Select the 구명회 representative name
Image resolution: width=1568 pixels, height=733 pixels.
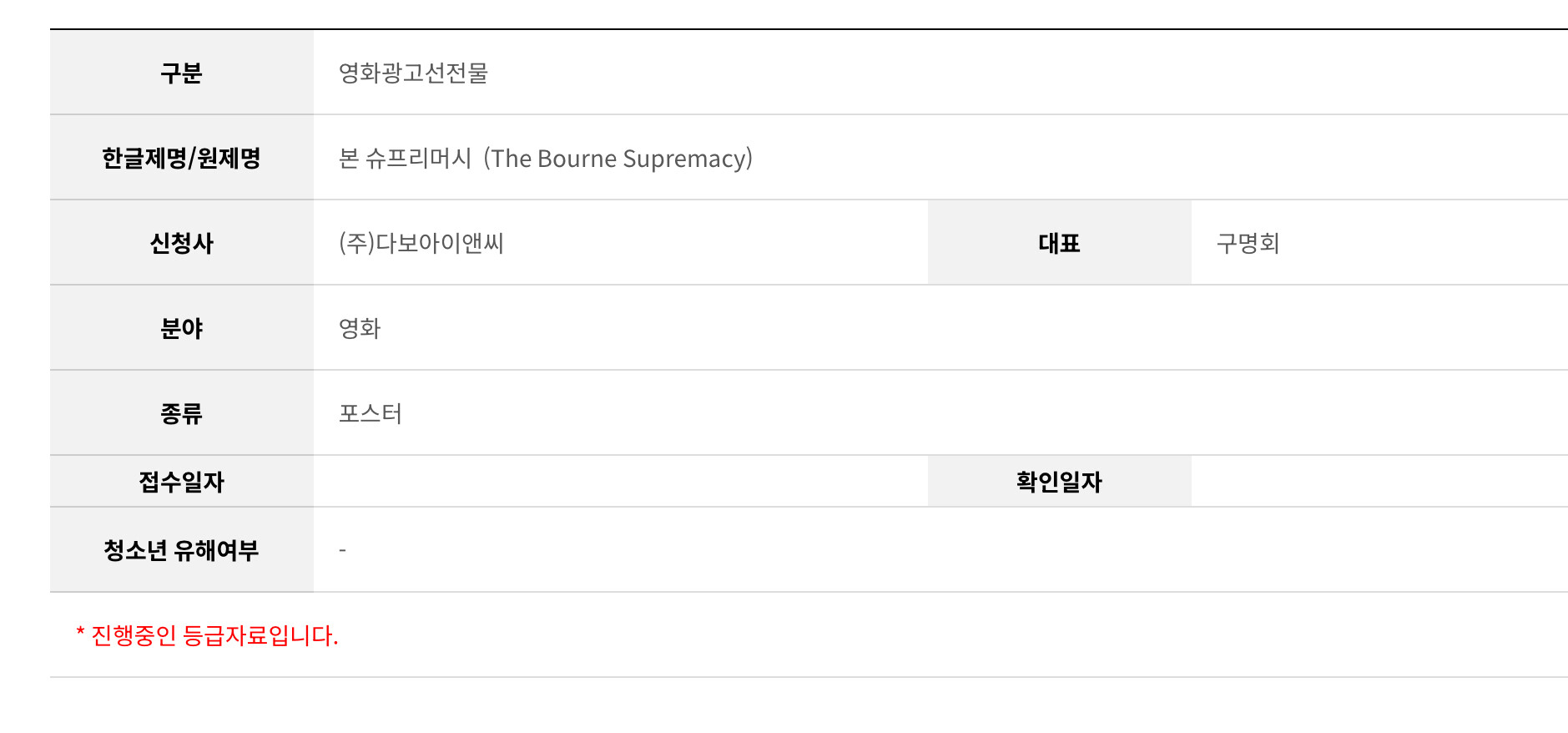click(x=1248, y=243)
